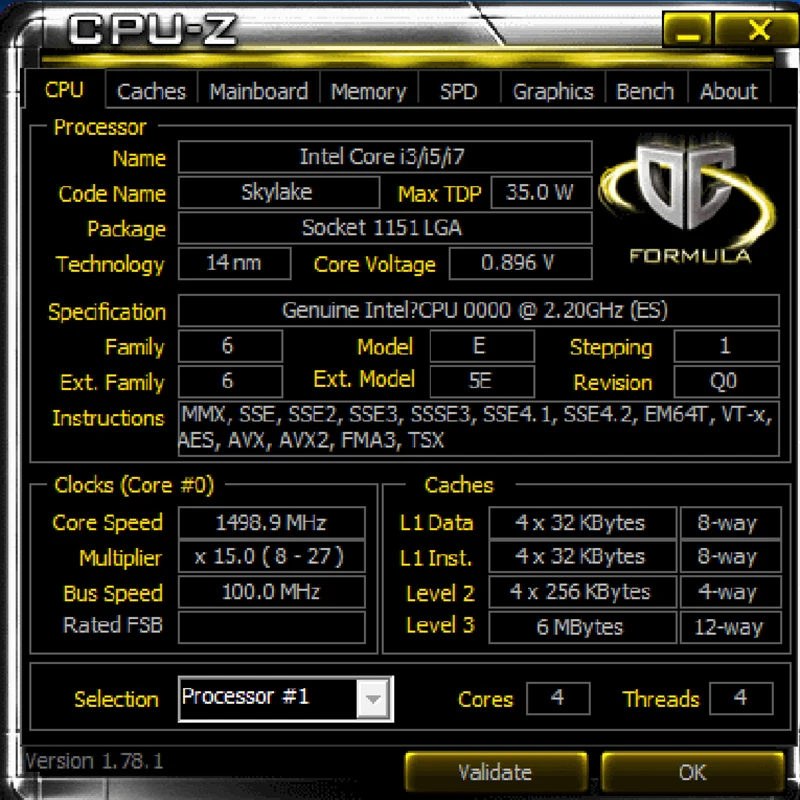Click the package value 'Socket 1151 LGA'

[x=385, y=228]
